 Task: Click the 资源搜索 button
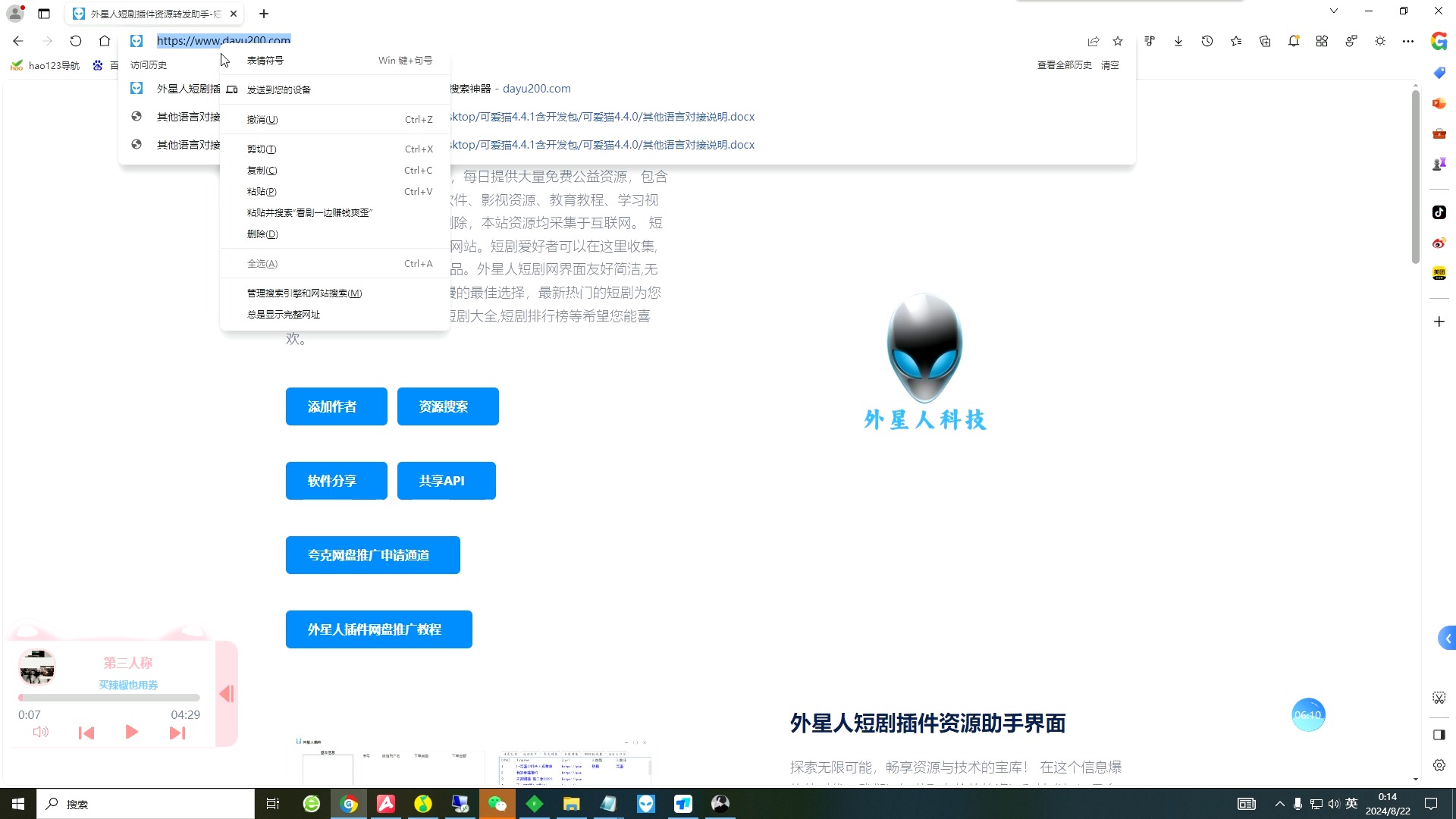point(447,406)
